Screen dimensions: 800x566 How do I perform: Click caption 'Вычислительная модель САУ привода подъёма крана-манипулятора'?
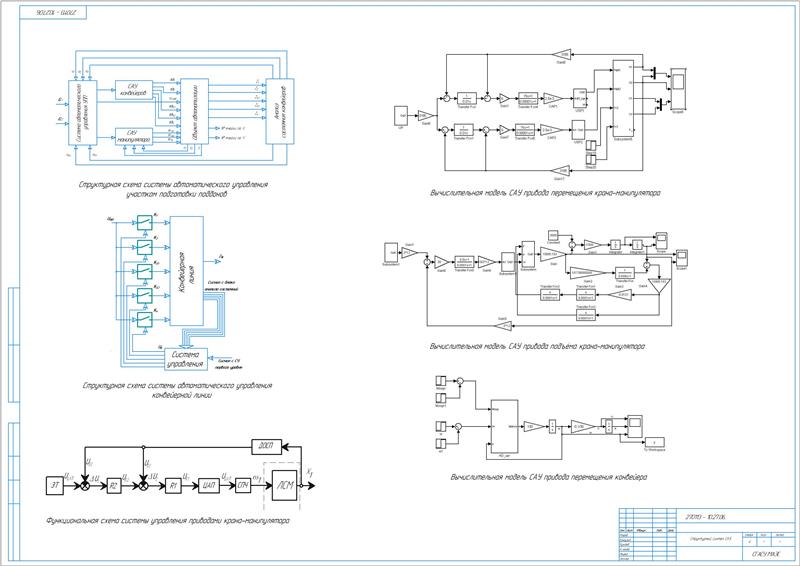pyautogui.click(x=538, y=346)
